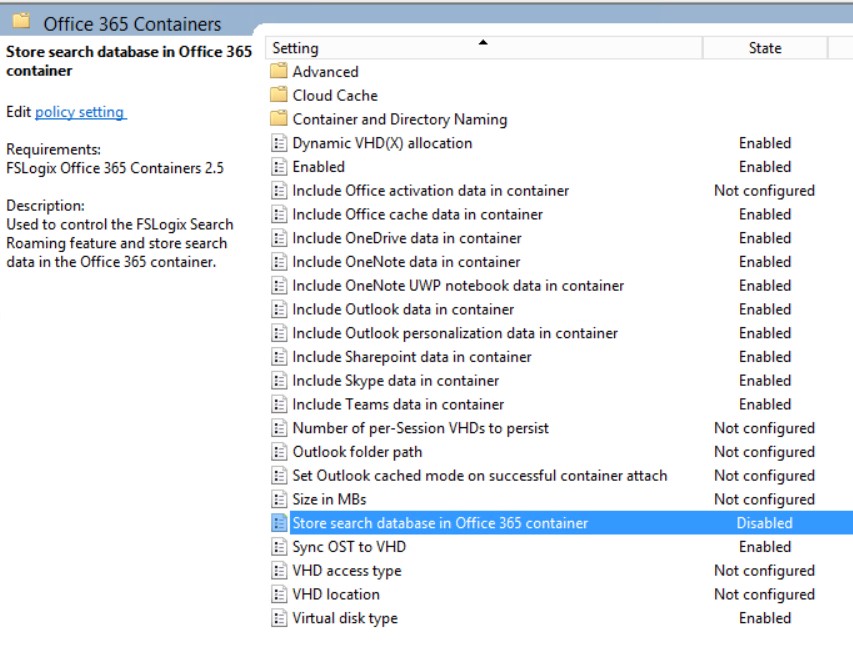Image resolution: width=853 pixels, height=647 pixels.
Task: Click 'Not configured' state for VHD location
Action: [x=764, y=595]
